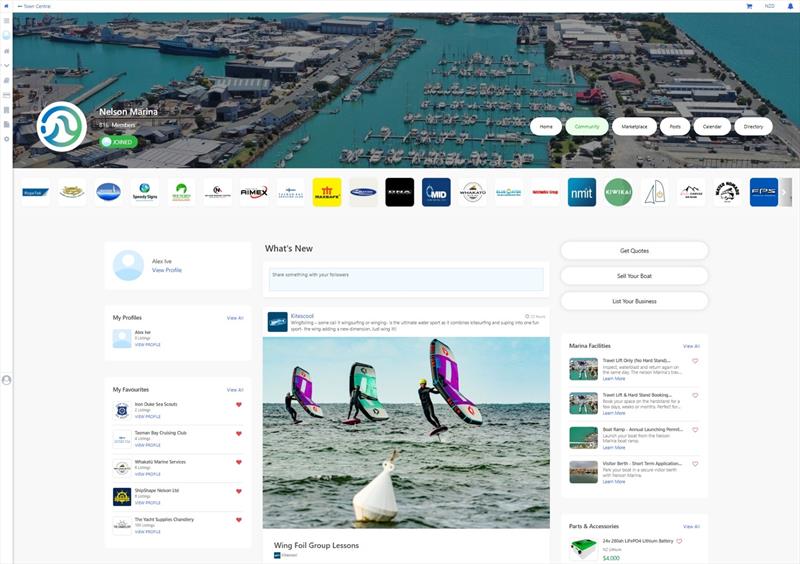Image resolution: width=800 pixels, height=564 pixels.
Task: Open Wing Foil Group Lessons title
Action: tap(316, 545)
